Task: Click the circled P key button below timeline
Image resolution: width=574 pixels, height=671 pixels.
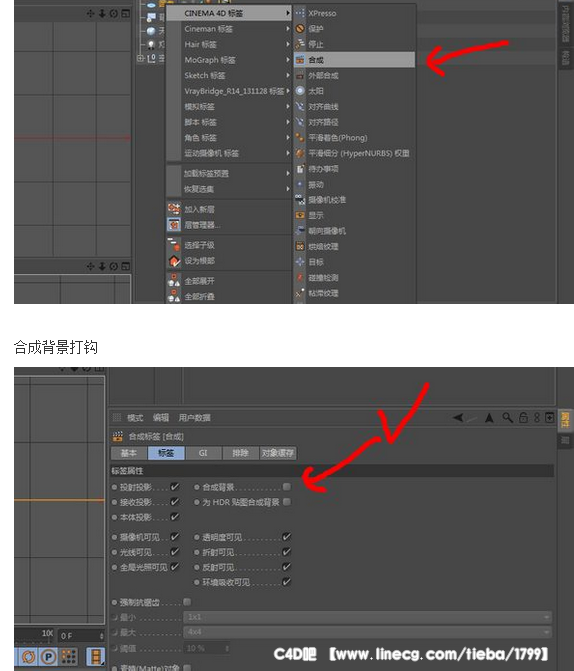Action: point(48,656)
